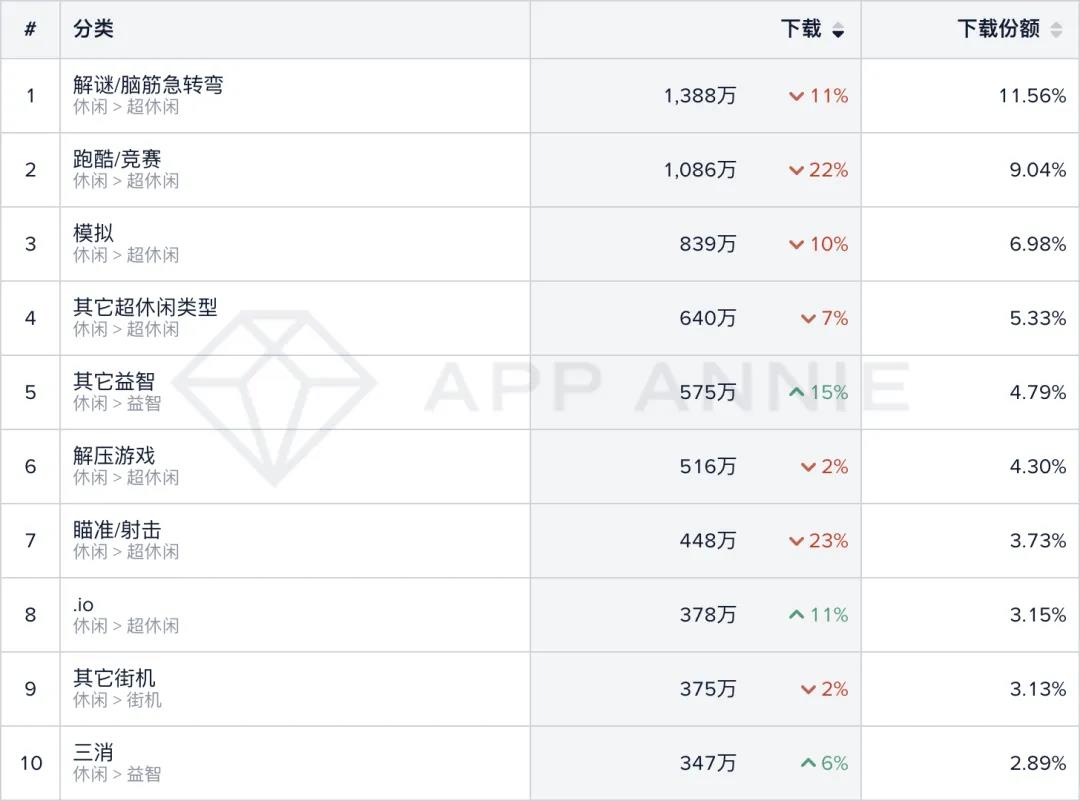The image size is (1080, 801).
Task: Click the 1,388万 download figure
Action: (699, 96)
